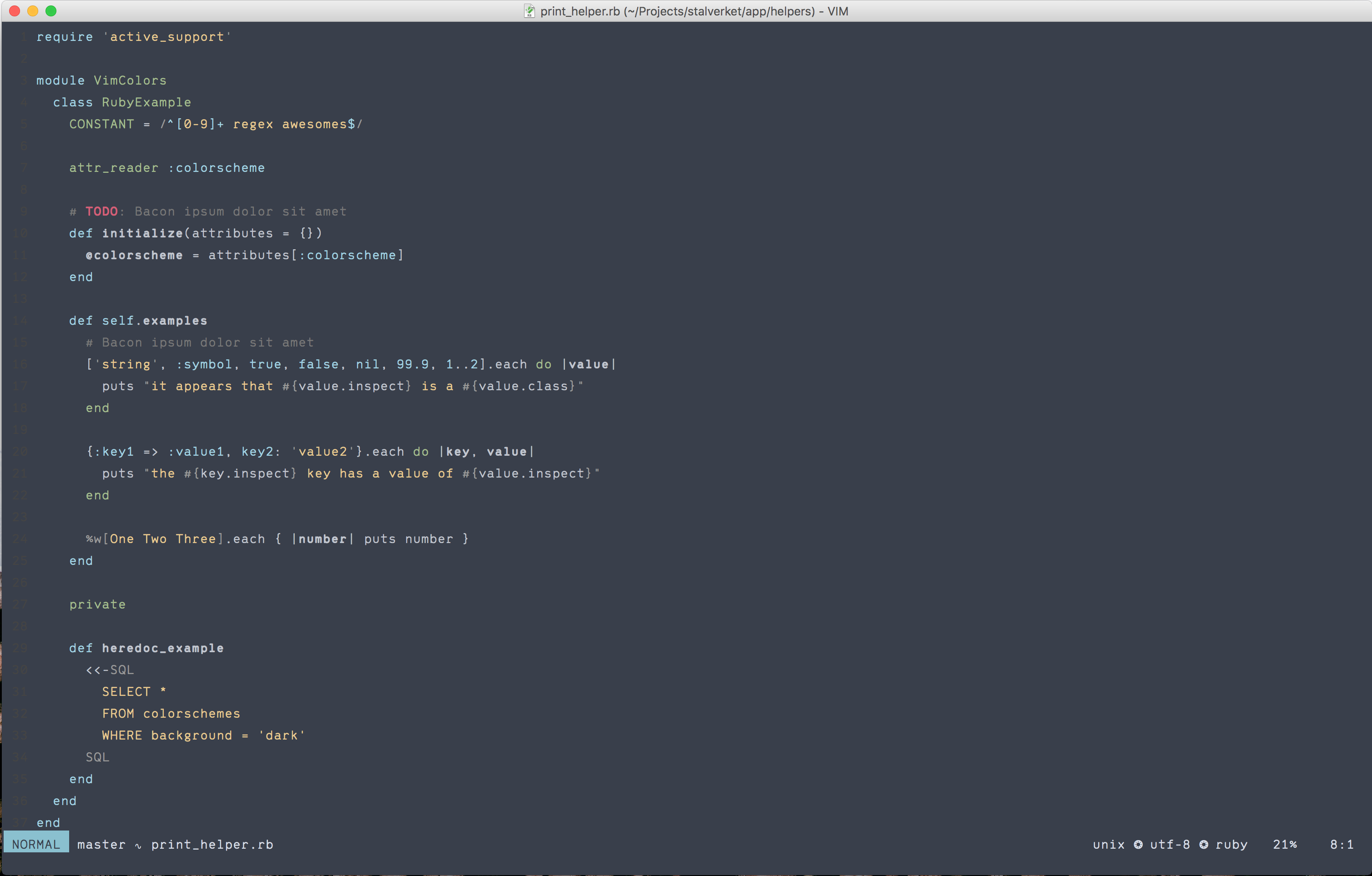Place cursor on the red TODO keyword

101,211
